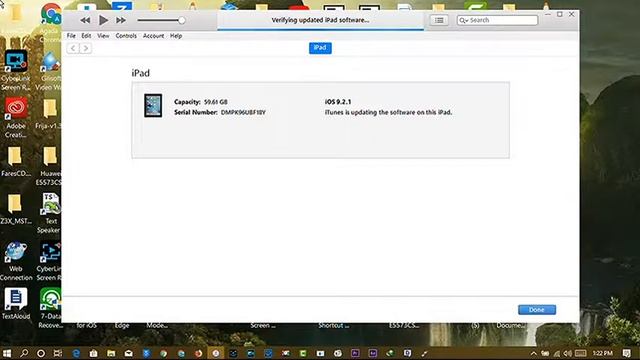
Task: Open the list view icon button
Action: [439, 20]
